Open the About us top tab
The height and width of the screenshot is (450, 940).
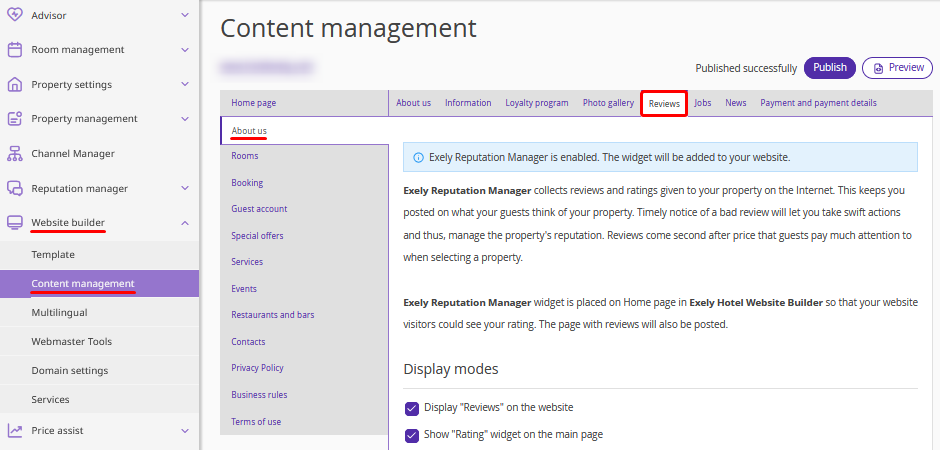(x=413, y=103)
